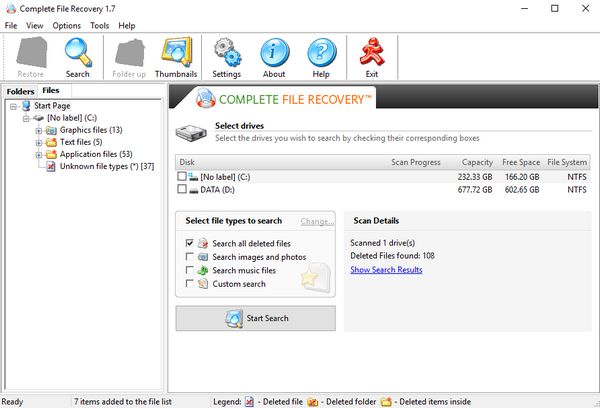Click the Application files folder icon
This screenshot has height=408, width=600.
pyautogui.click(x=51, y=155)
